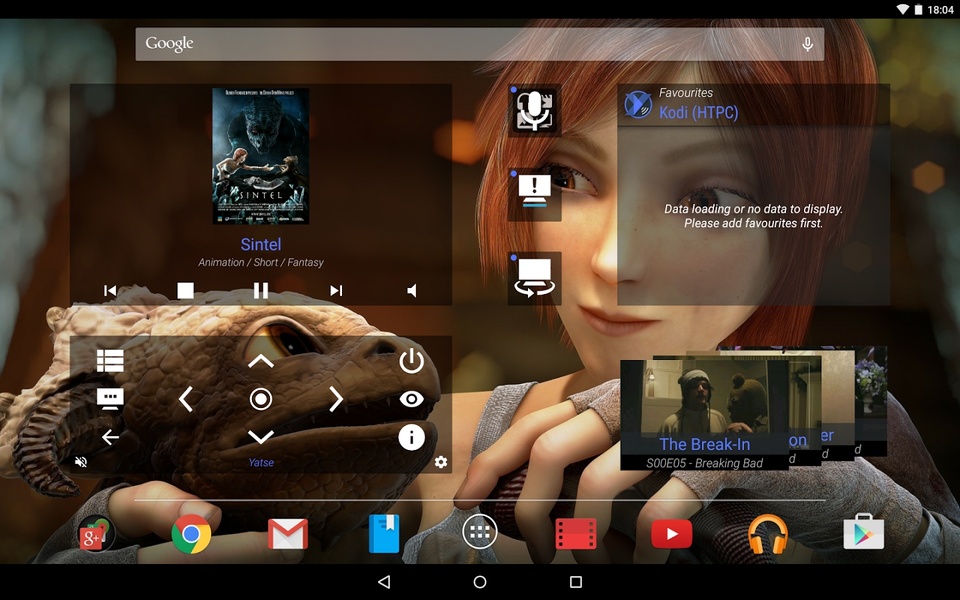Skip to next track in Sintel widget

coord(336,291)
